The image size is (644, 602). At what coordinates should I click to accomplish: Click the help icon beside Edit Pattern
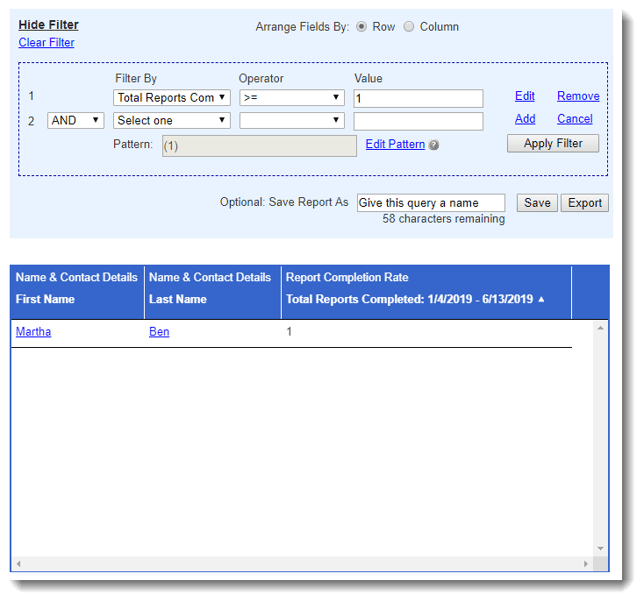[434, 145]
